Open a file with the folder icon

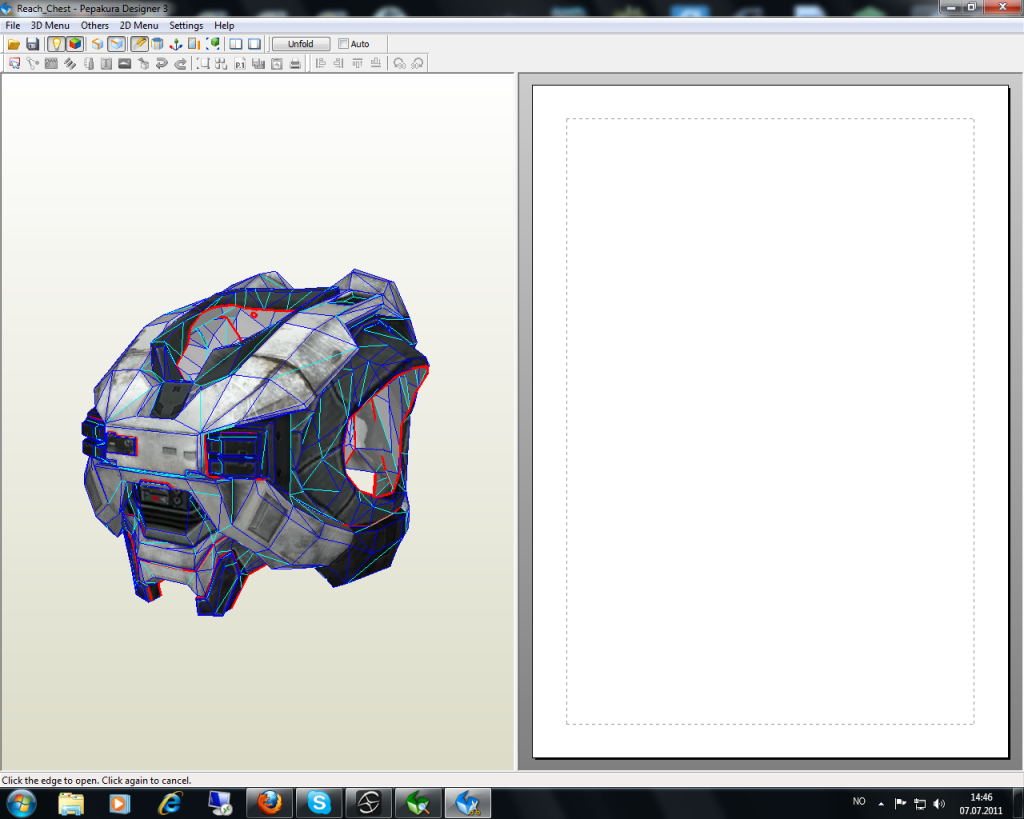coord(14,44)
